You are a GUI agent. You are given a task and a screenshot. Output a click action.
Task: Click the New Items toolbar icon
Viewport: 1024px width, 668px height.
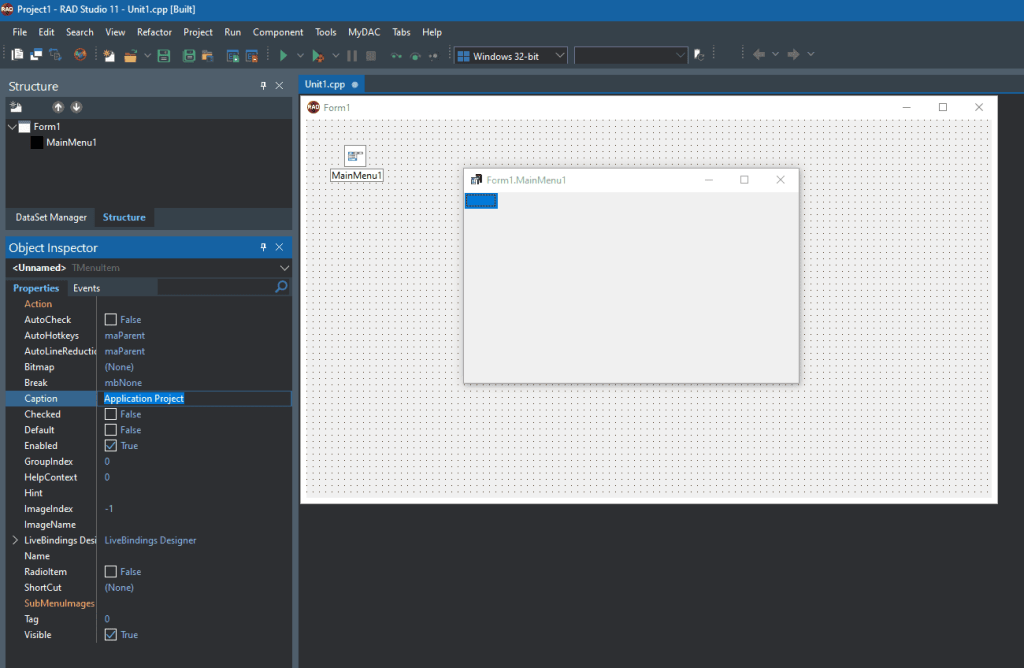[109, 56]
